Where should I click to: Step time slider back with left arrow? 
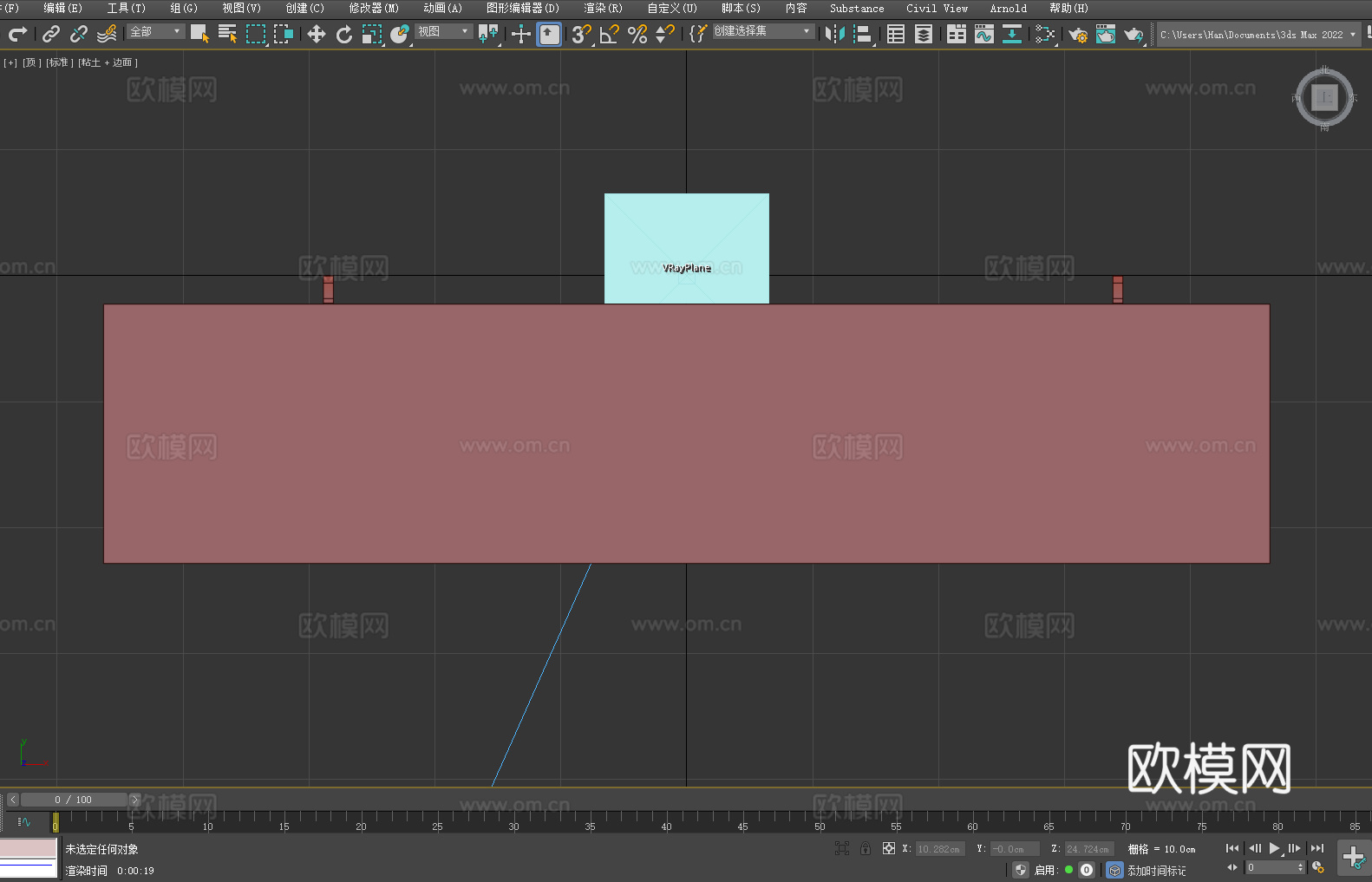(x=13, y=800)
